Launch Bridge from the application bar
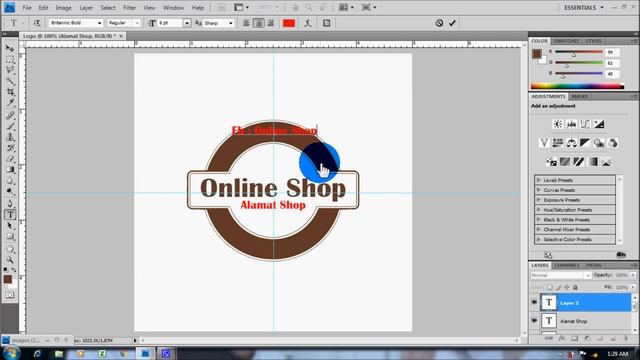This screenshot has width=640, height=360. pos(221,7)
